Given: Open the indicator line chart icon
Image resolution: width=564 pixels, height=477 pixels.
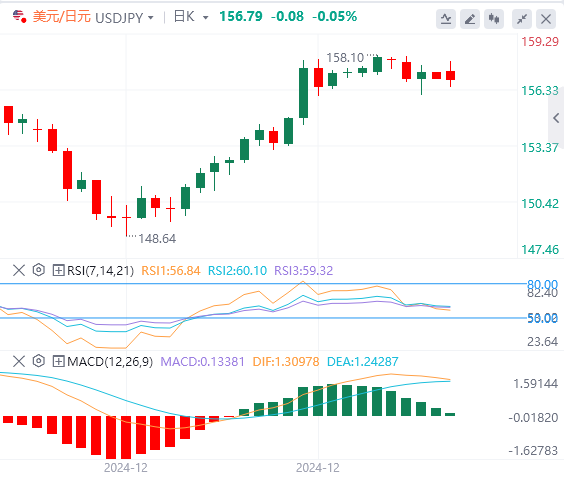Looking at the screenshot, I should pos(446,19).
